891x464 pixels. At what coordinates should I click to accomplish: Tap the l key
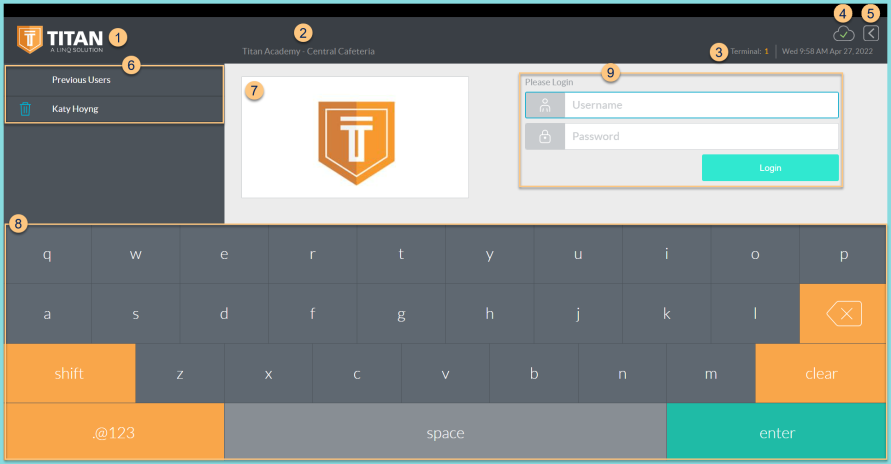point(755,313)
